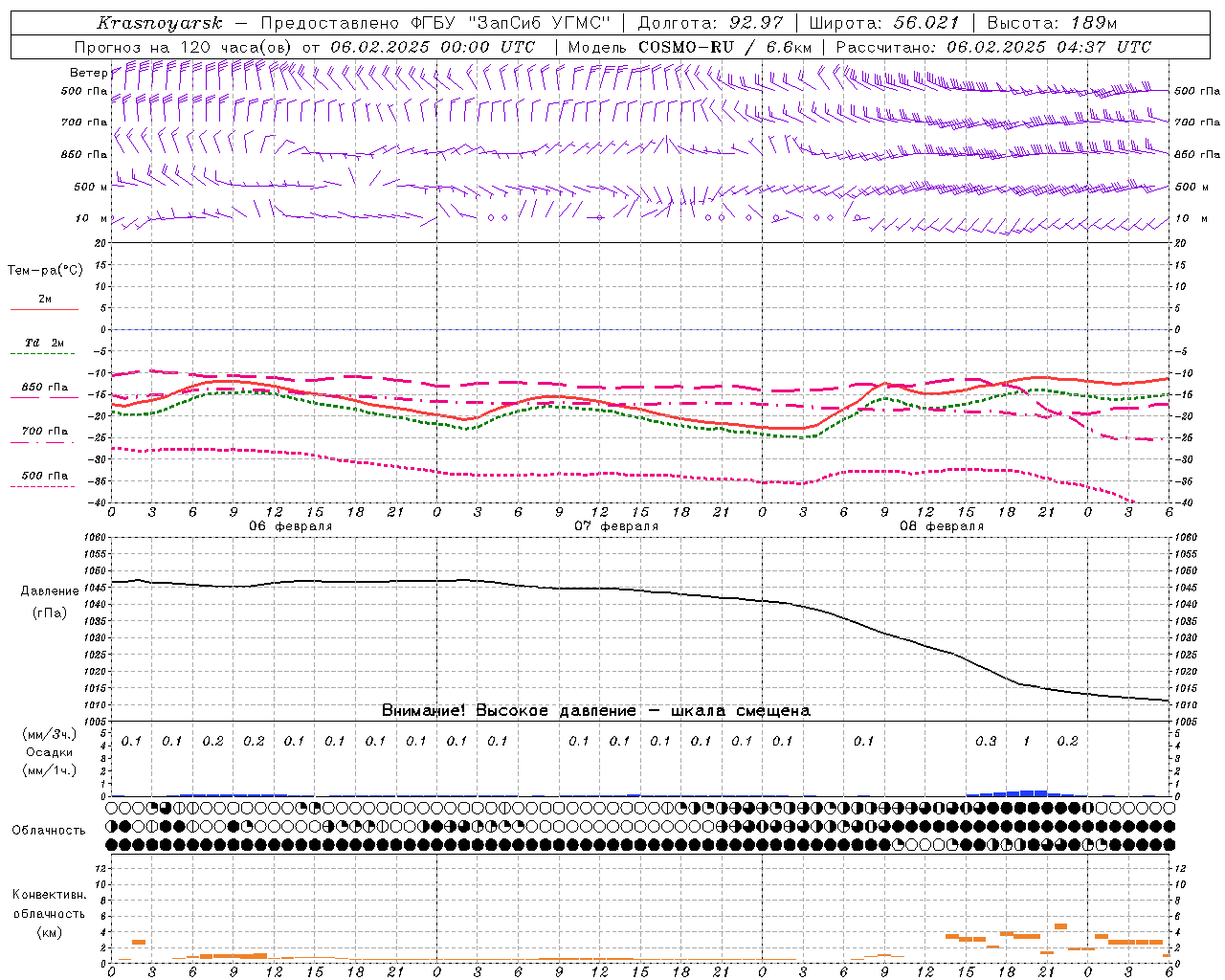Screen dimensions: 1225x980
Task: Click the Высота: 189м header value
Action: pos(1052,23)
